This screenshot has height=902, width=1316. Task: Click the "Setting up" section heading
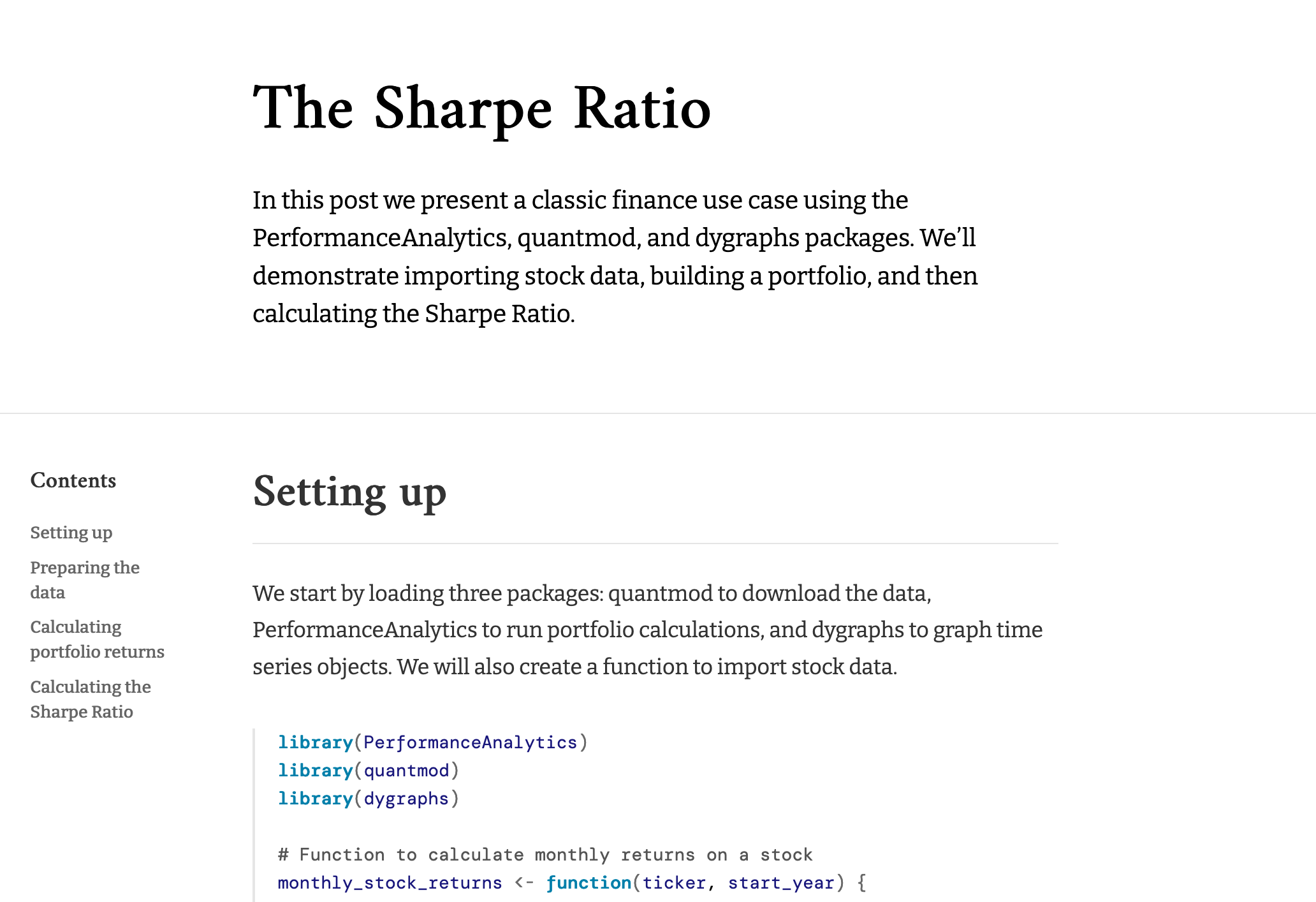[x=349, y=492]
